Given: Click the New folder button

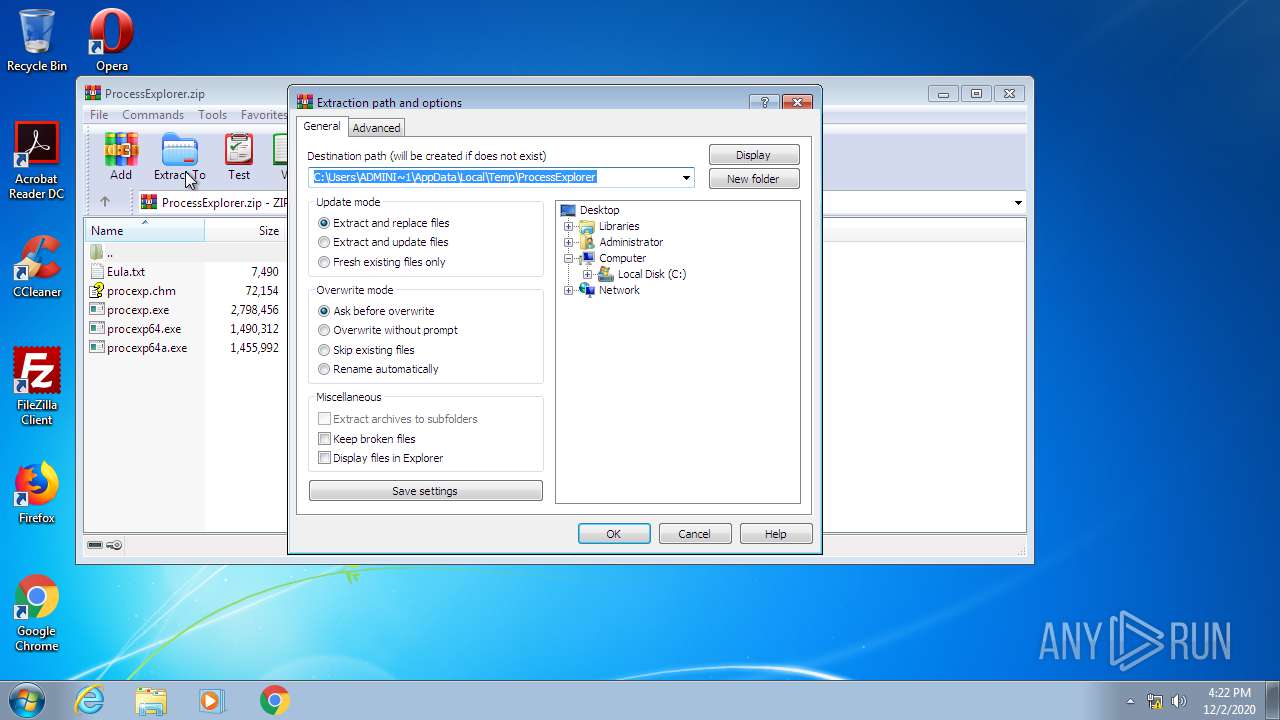Looking at the screenshot, I should (x=754, y=179).
